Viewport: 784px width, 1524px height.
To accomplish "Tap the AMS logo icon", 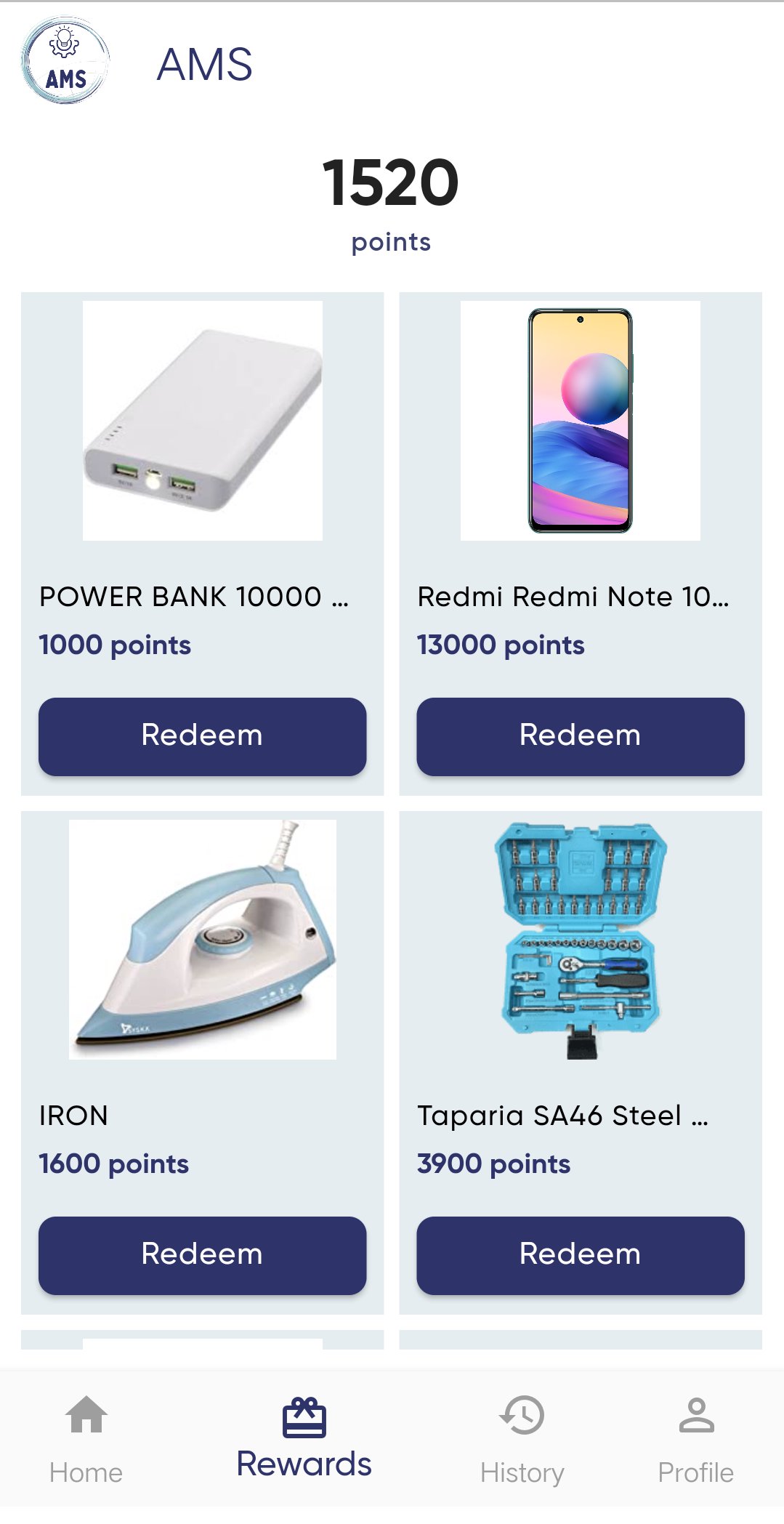I will tap(65, 61).
